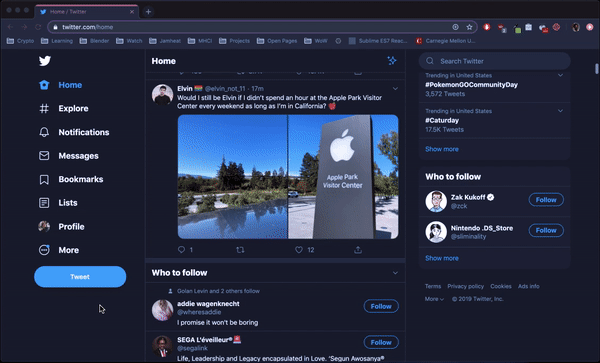Viewport: 600px width, 363px height.
Task: Open a new browser tab with plus
Action: click(148, 12)
